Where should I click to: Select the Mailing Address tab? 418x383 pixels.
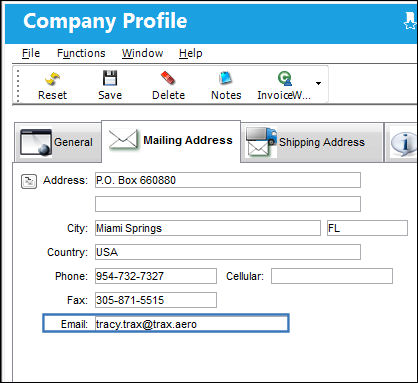point(171,141)
